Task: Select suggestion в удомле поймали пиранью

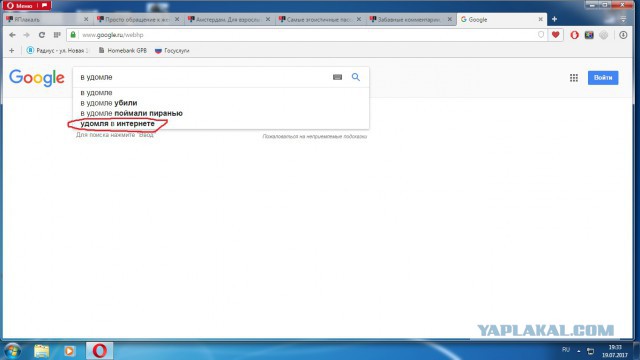Action: [221, 113]
